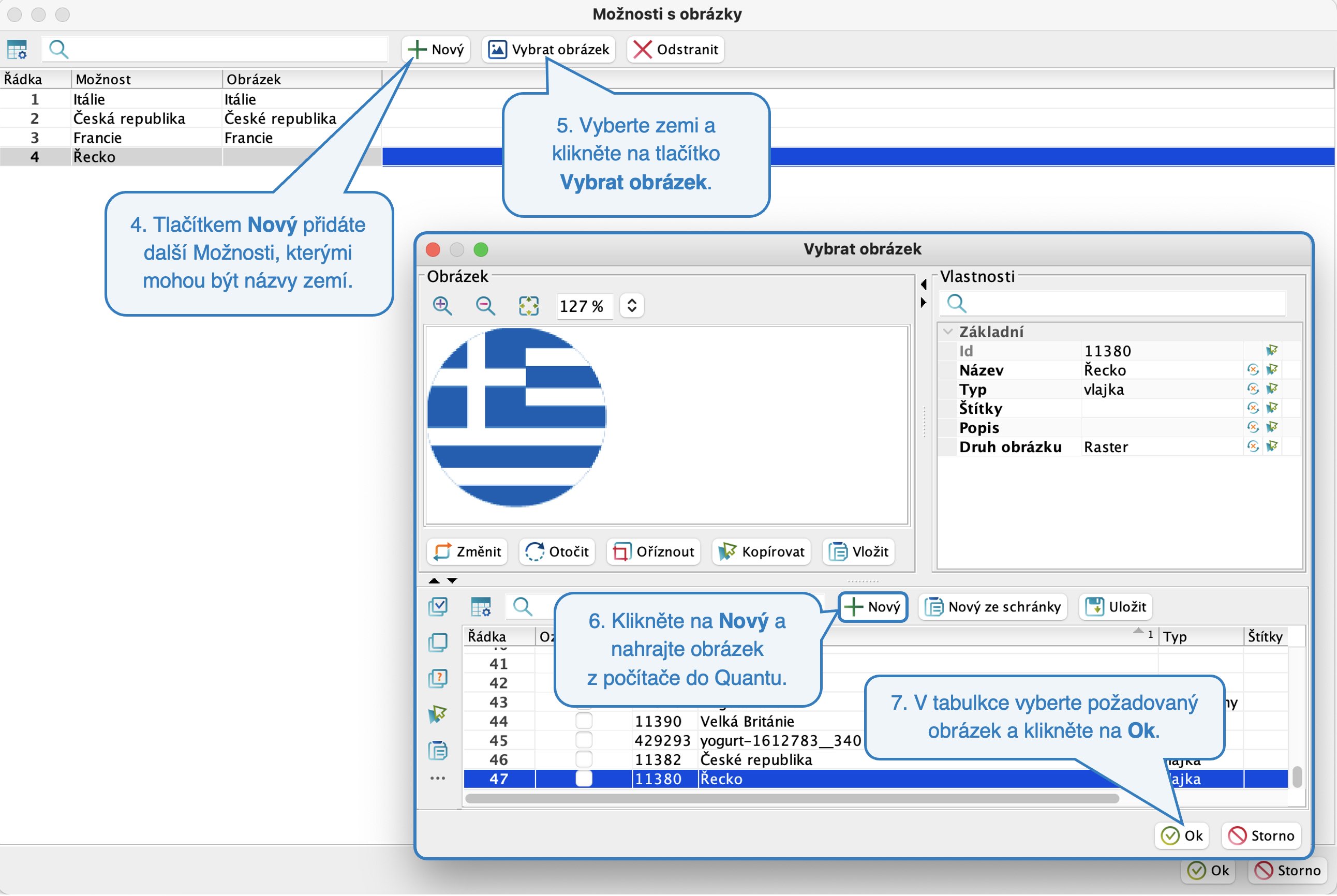Image resolution: width=1337 pixels, height=896 pixels.
Task: Tick the checkbox for yogurt-1612783__340 row
Action: pyautogui.click(x=584, y=741)
